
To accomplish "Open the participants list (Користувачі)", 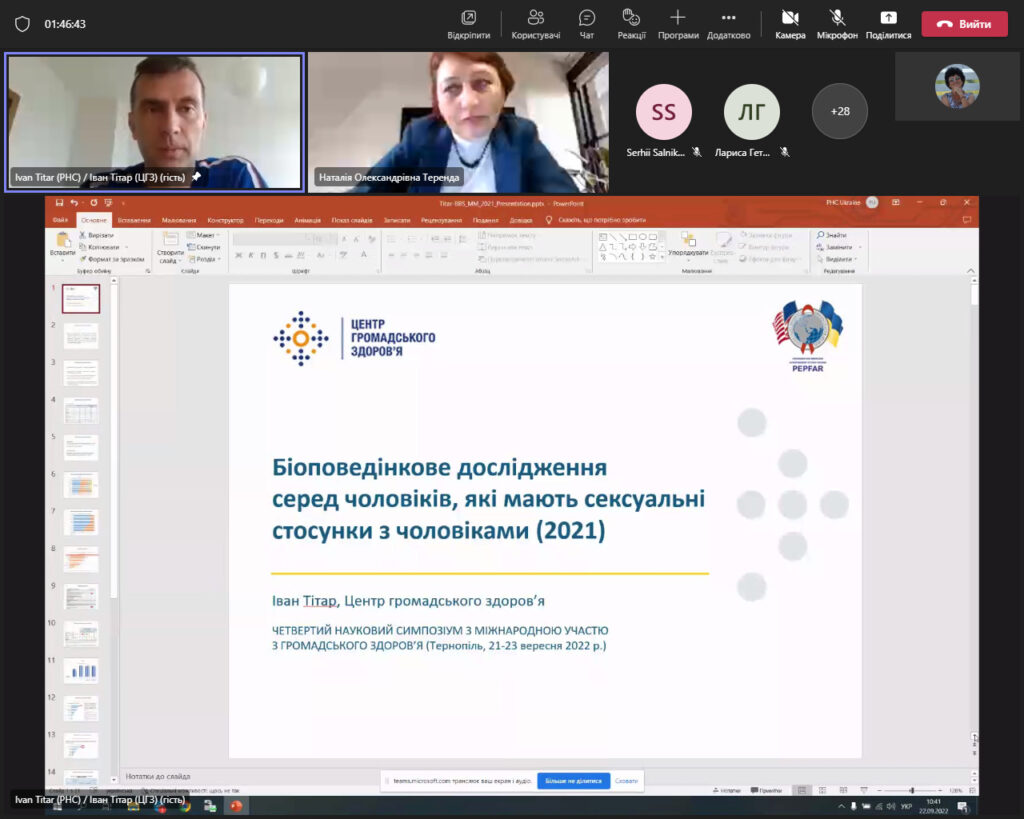I will pos(536,23).
